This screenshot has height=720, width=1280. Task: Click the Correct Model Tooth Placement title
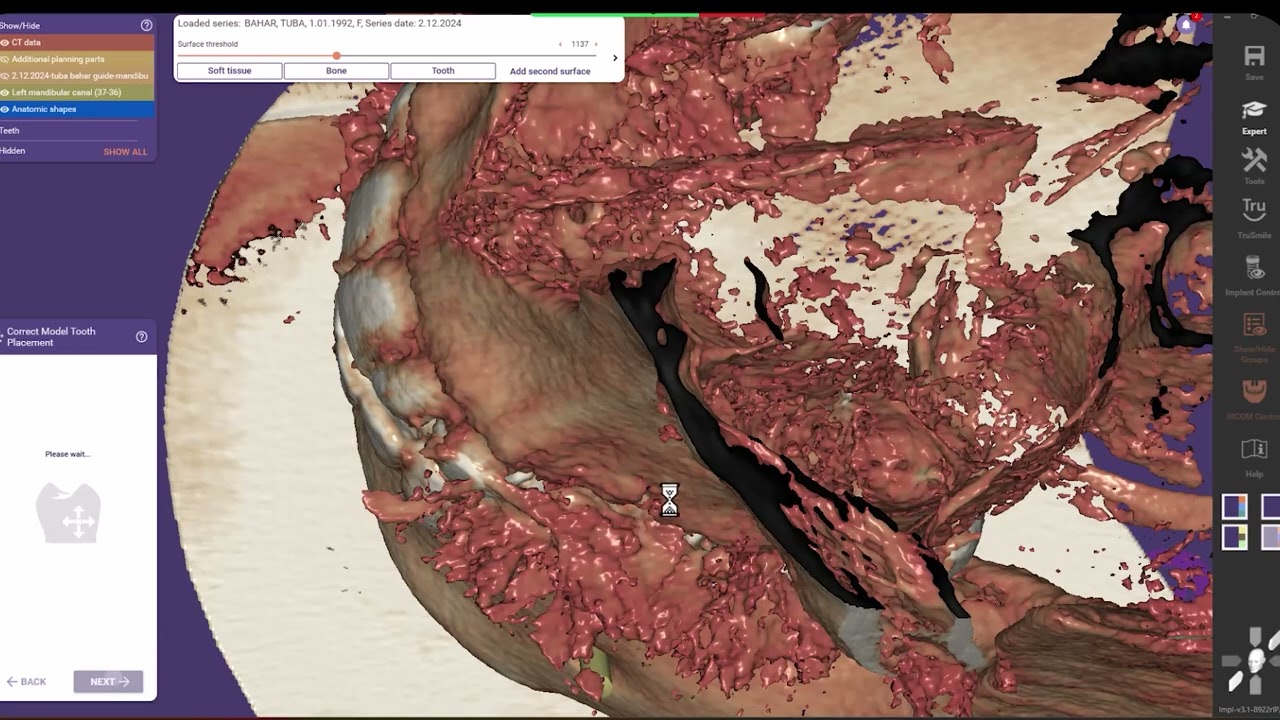[x=51, y=337]
